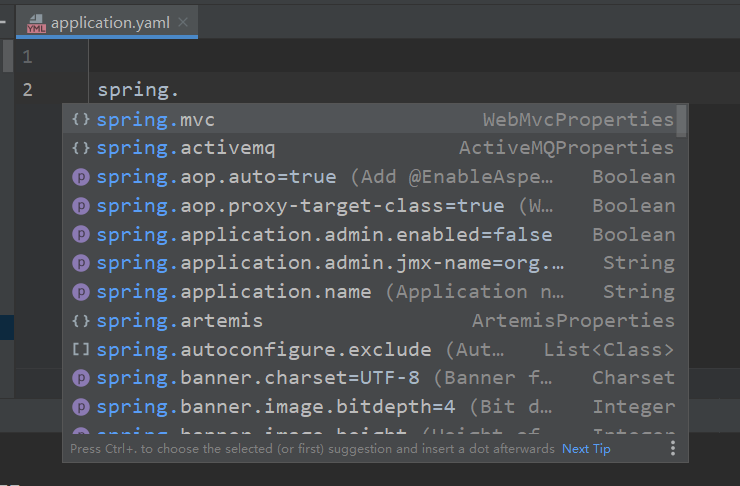Click the completion list scrollbar thumb
This screenshot has width=740, height=486.
click(681, 121)
